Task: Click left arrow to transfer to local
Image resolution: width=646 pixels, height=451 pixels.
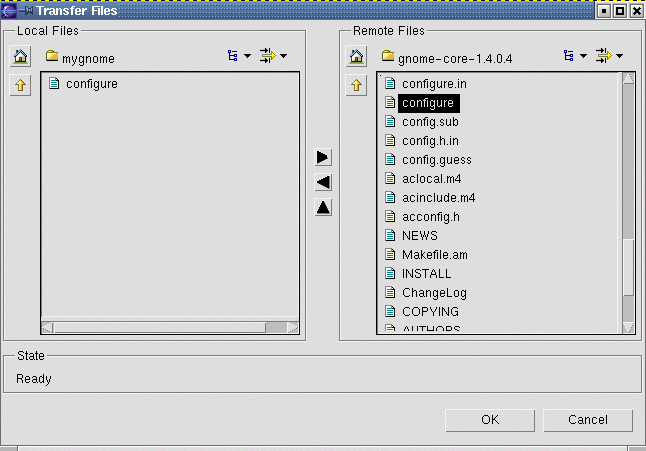Action: click(x=323, y=182)
